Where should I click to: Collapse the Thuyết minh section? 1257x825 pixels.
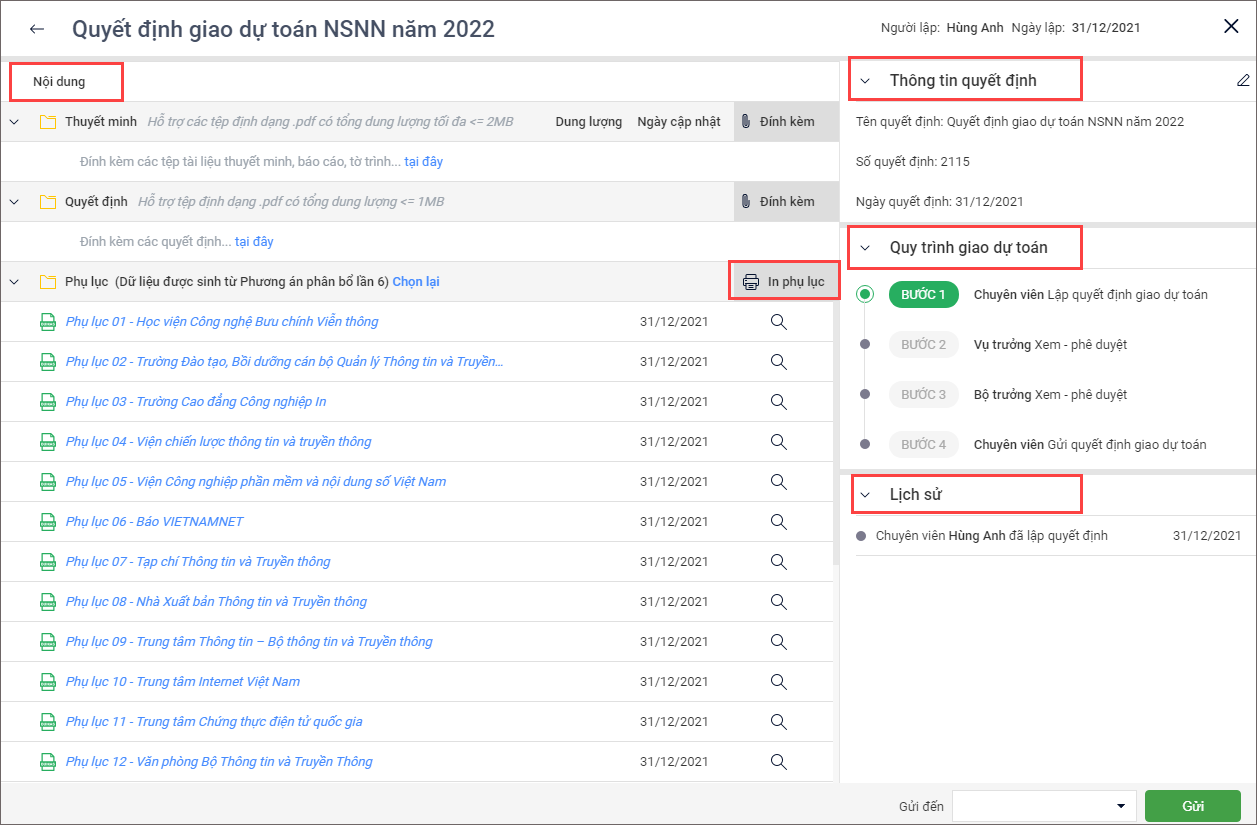click(14, 122)
